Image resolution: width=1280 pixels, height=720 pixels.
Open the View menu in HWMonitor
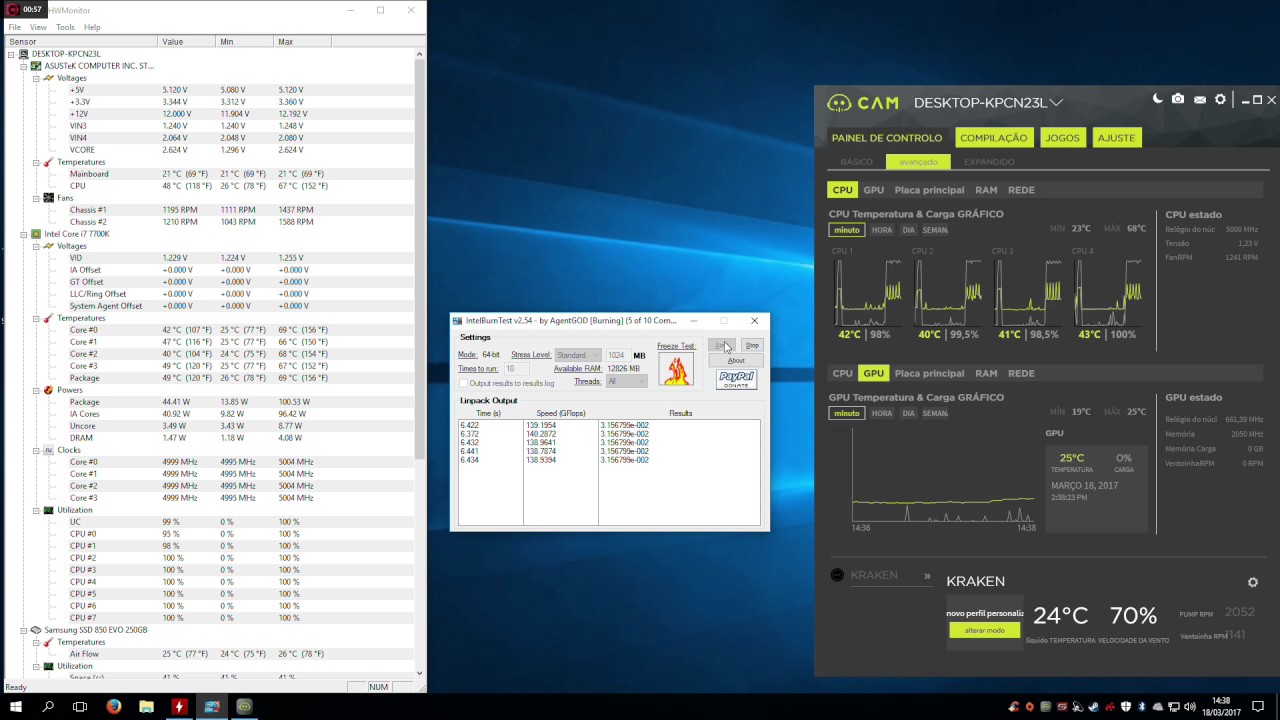38,27
